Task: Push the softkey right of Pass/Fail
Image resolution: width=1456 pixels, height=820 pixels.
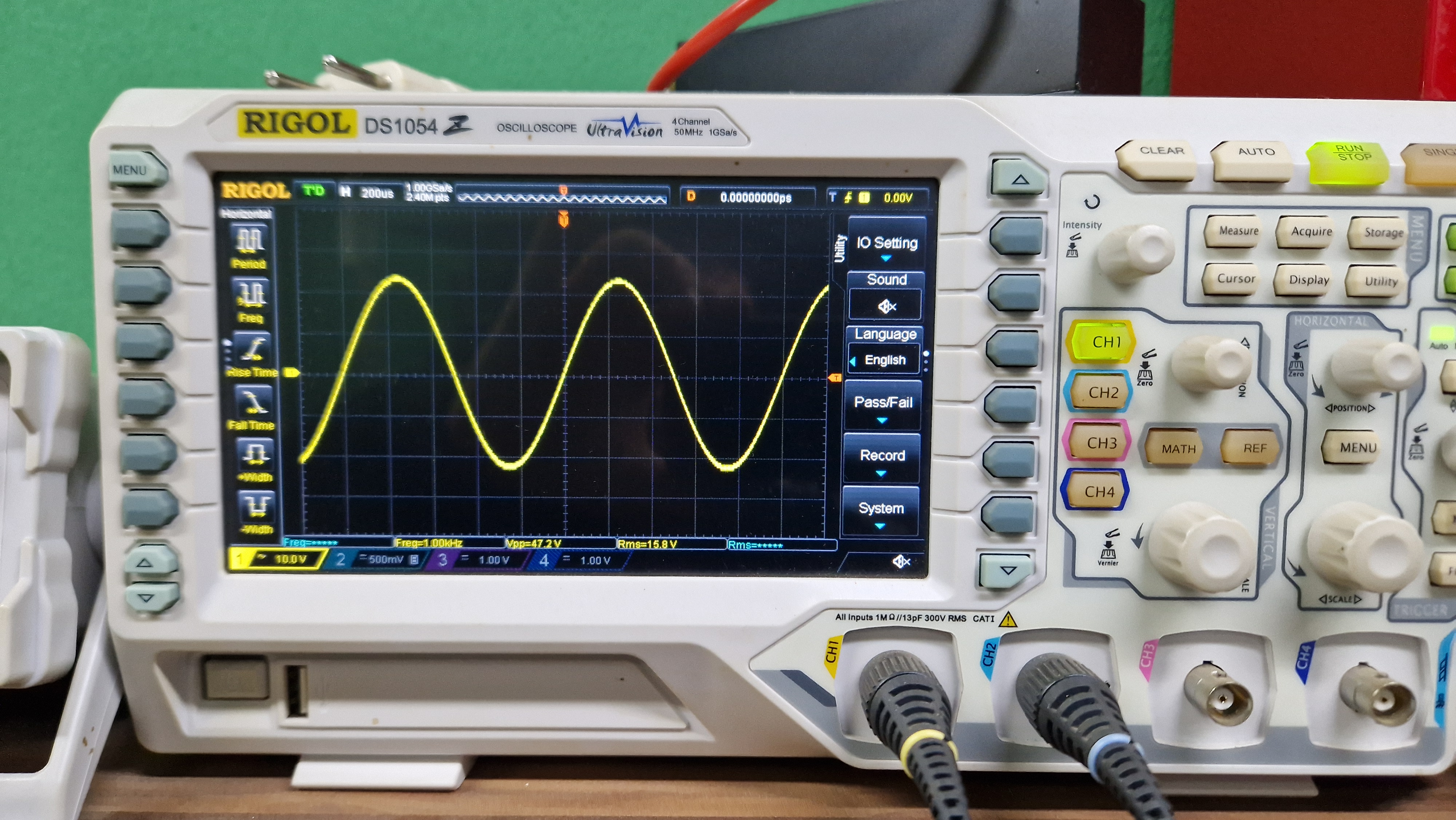Action: coord(1010,405)
